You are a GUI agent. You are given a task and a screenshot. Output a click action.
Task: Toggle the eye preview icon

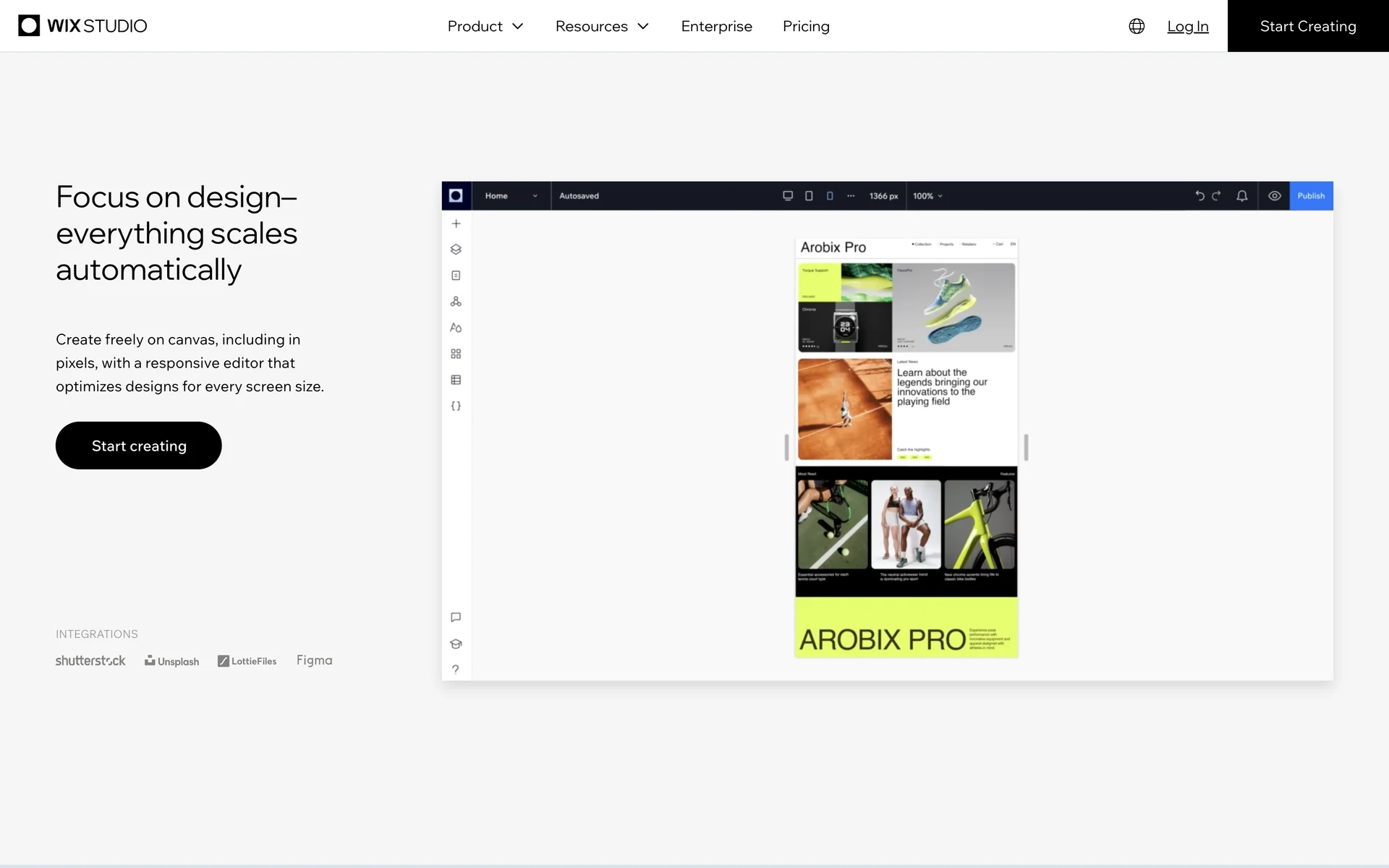1275,196
